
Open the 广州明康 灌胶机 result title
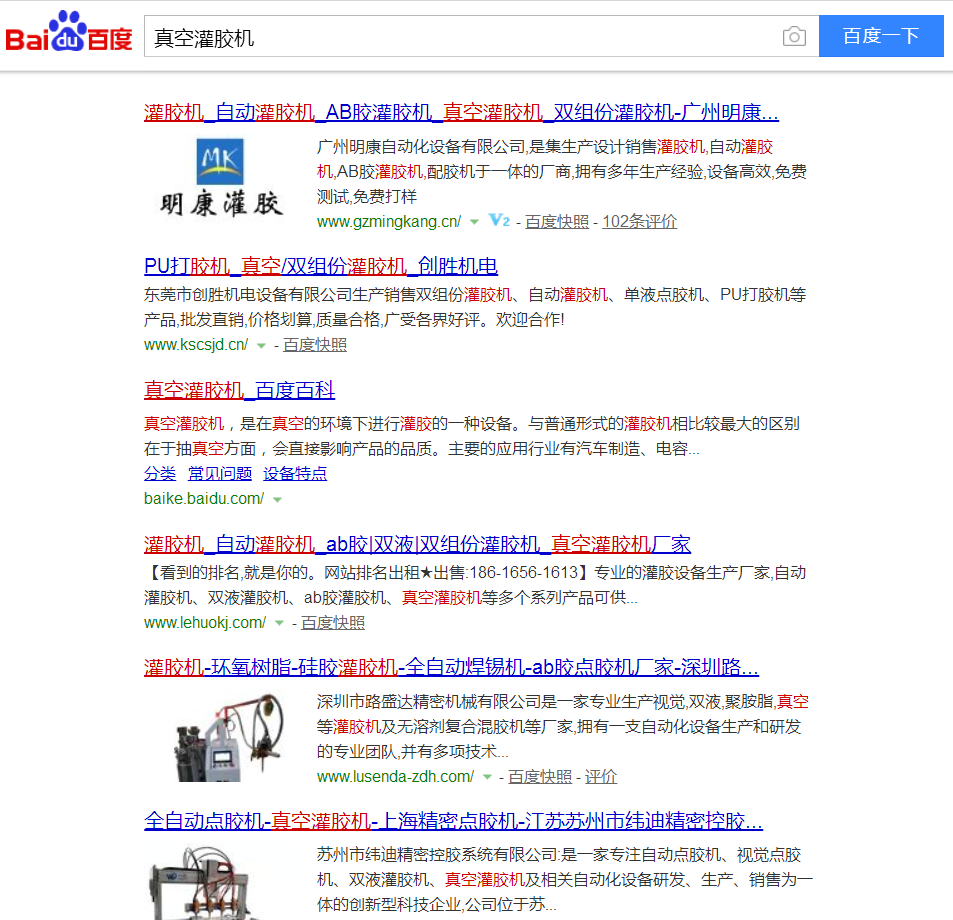461,112
